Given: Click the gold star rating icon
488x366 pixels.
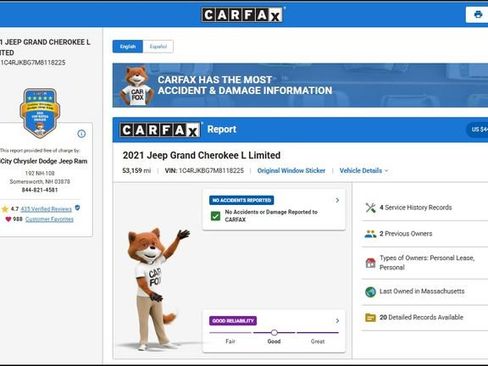Looking at the screenshot, I should coord(5,209).
